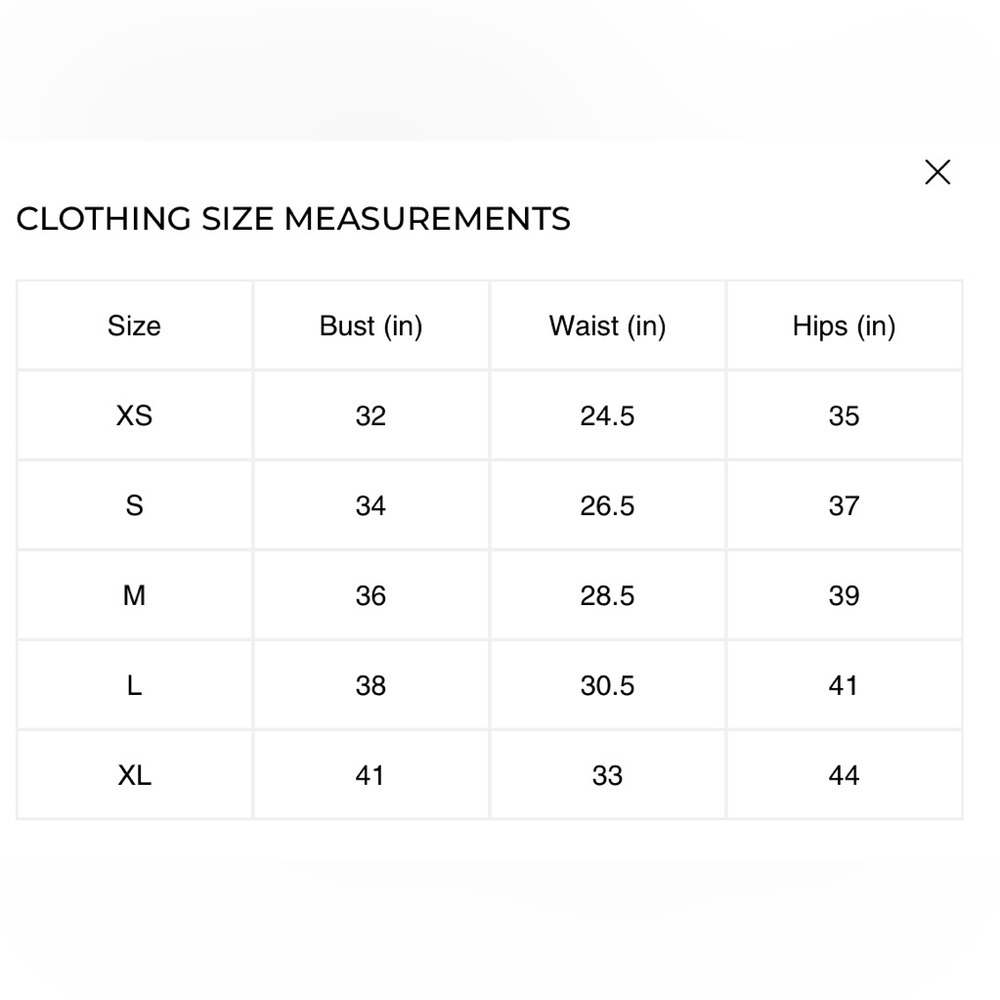Click the M waist value 28.5
This screenshot has width=1000, height=1000.
click(607, 596)
